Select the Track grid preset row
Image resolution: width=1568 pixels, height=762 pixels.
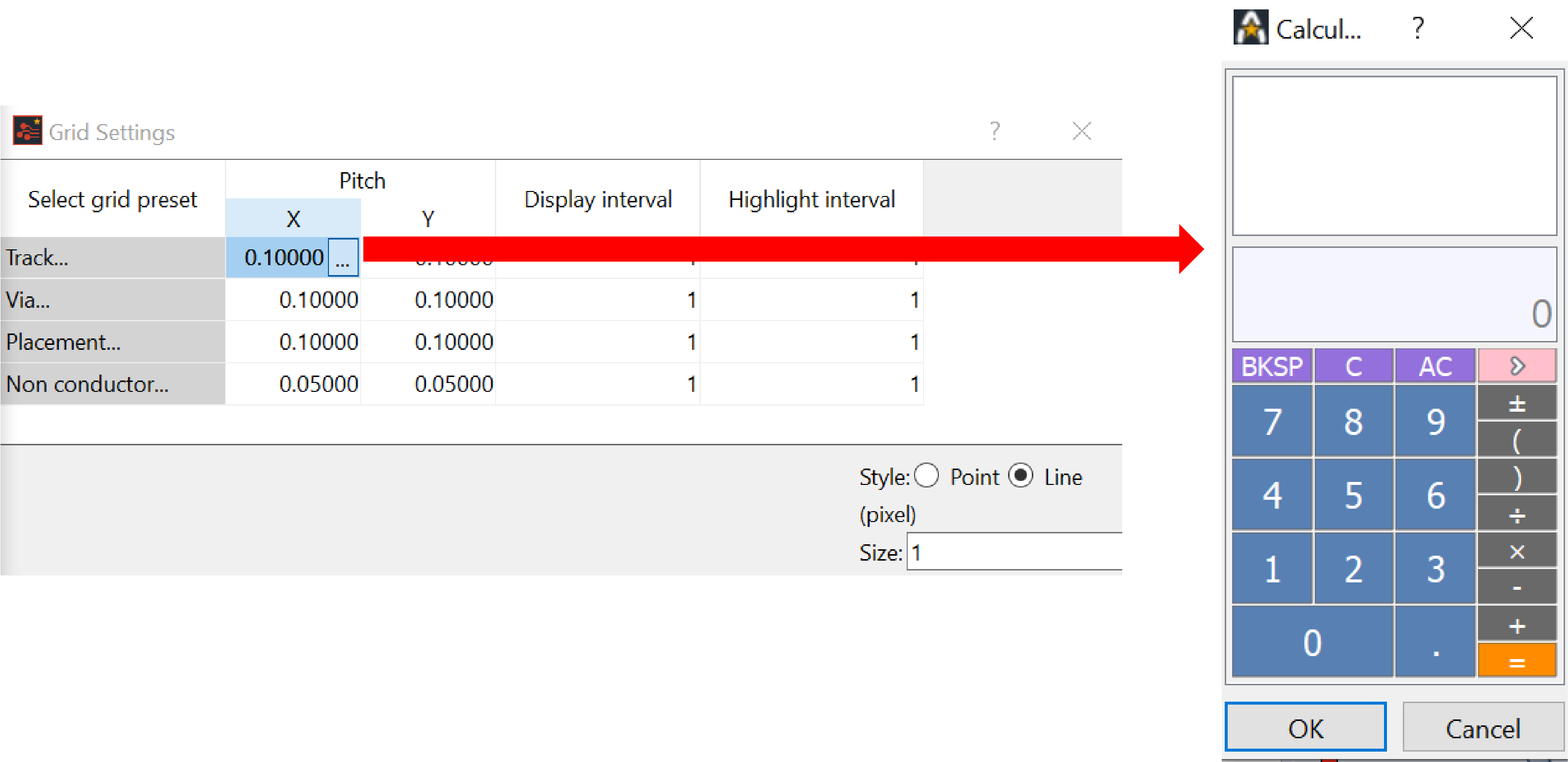113,258
